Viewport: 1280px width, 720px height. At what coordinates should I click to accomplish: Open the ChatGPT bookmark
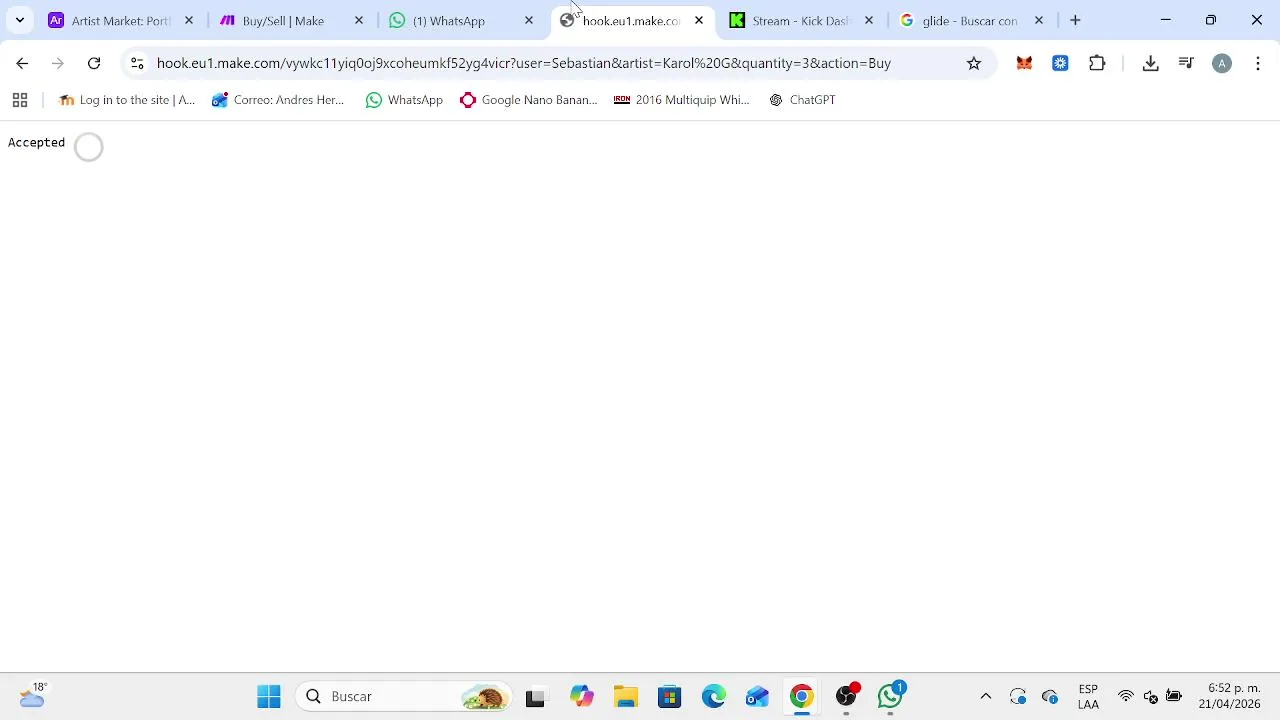(802, 100)
